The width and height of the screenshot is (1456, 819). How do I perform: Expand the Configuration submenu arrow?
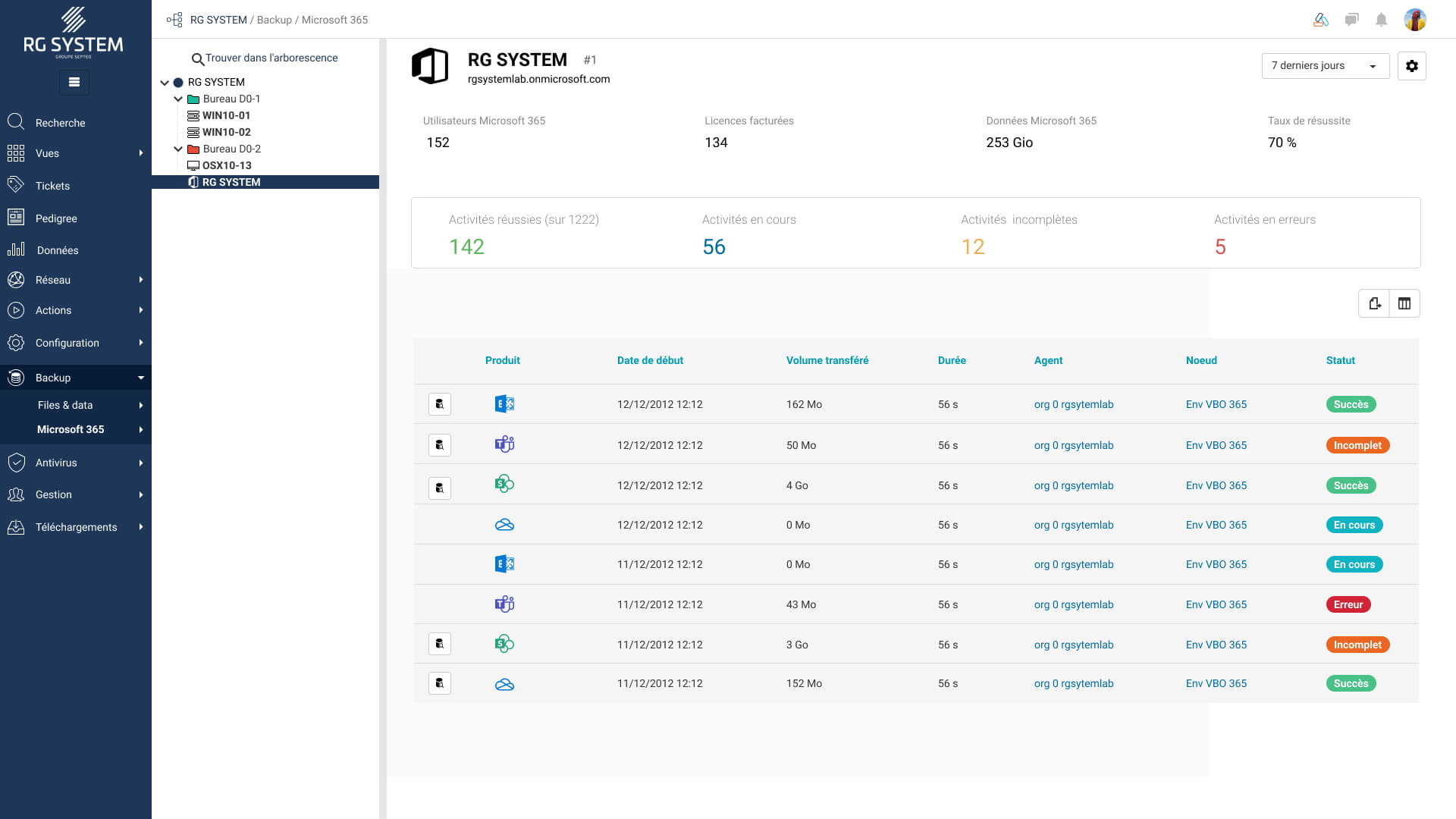click(141, 343)
